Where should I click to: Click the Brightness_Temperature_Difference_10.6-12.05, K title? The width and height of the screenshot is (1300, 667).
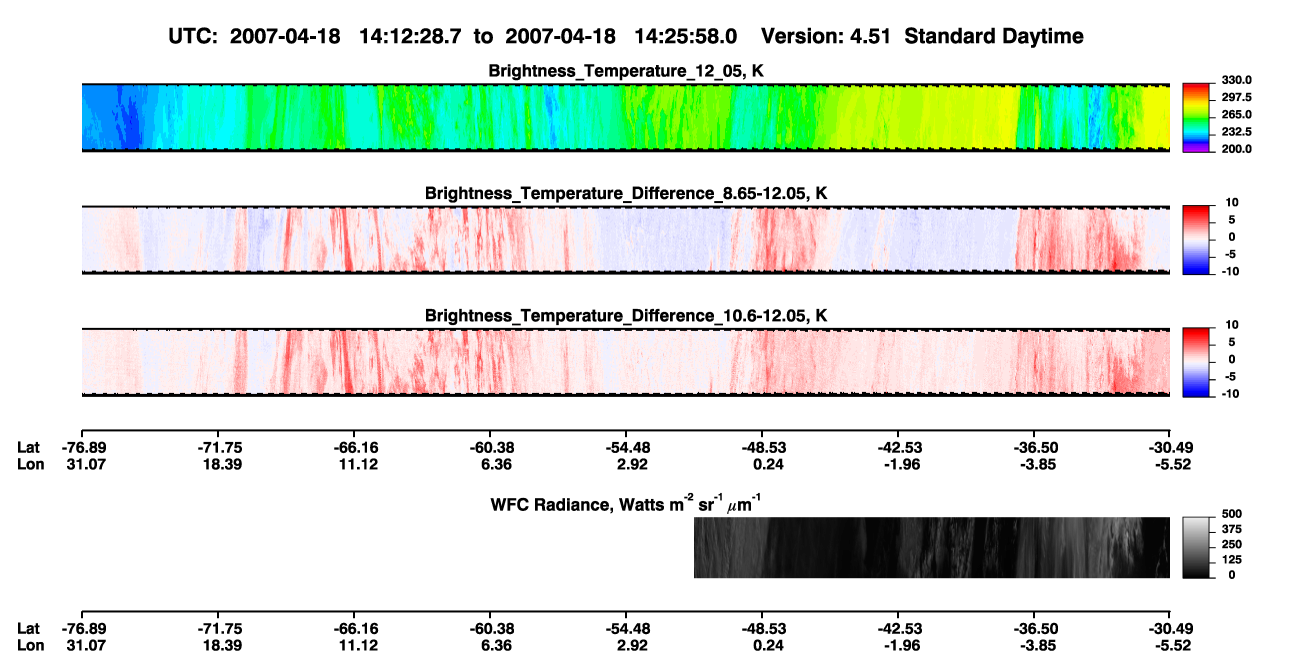tap(626, 315)
